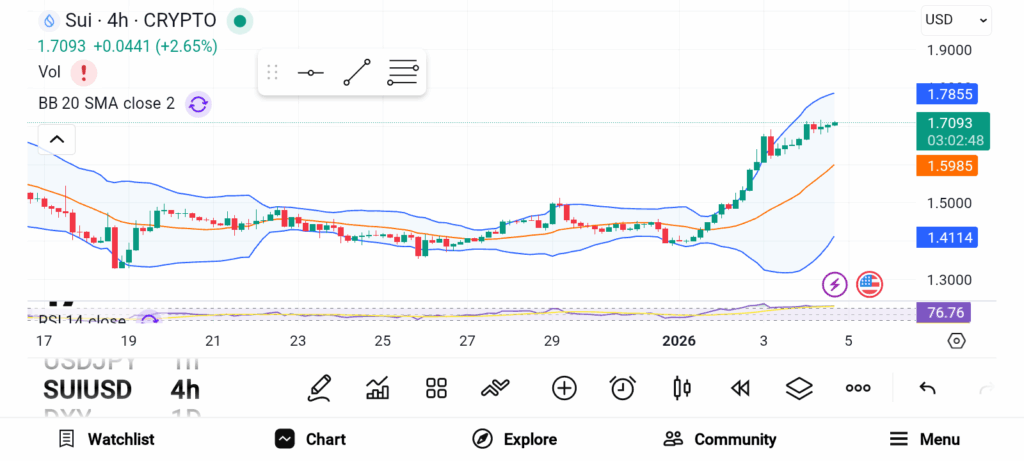The height and width of the screenshot is (461, 1024).
Task: Click the green market status dot
Action: point(239,21)
